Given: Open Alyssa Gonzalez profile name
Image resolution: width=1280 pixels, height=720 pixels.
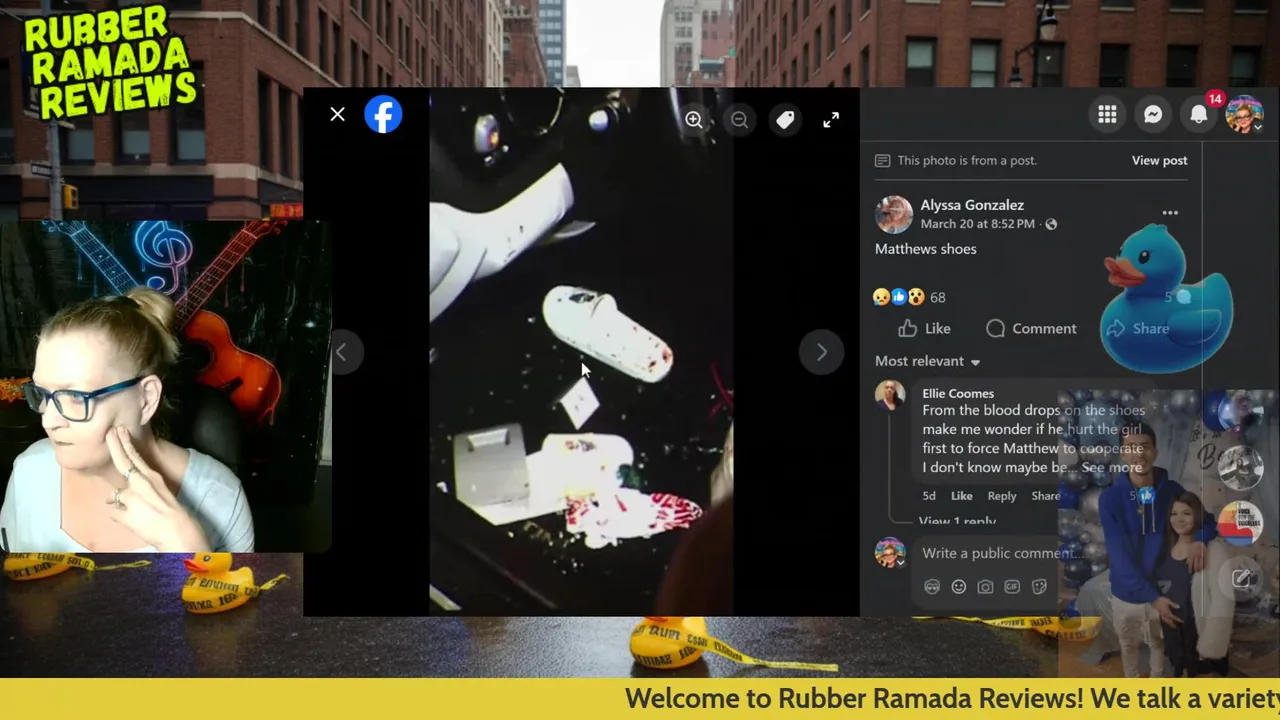Looking at the screenshot, I should click(972, 205).
